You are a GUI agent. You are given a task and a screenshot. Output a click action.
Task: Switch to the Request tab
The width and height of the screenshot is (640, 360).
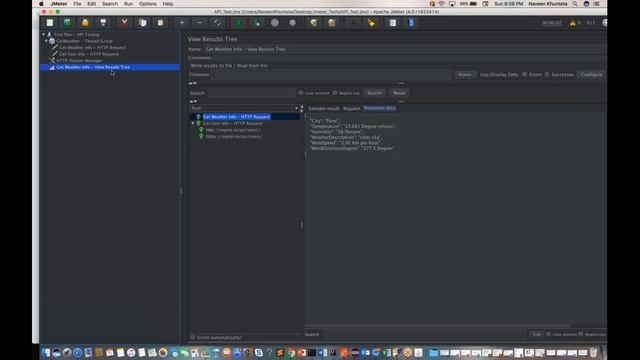click(x=351, y=109)
